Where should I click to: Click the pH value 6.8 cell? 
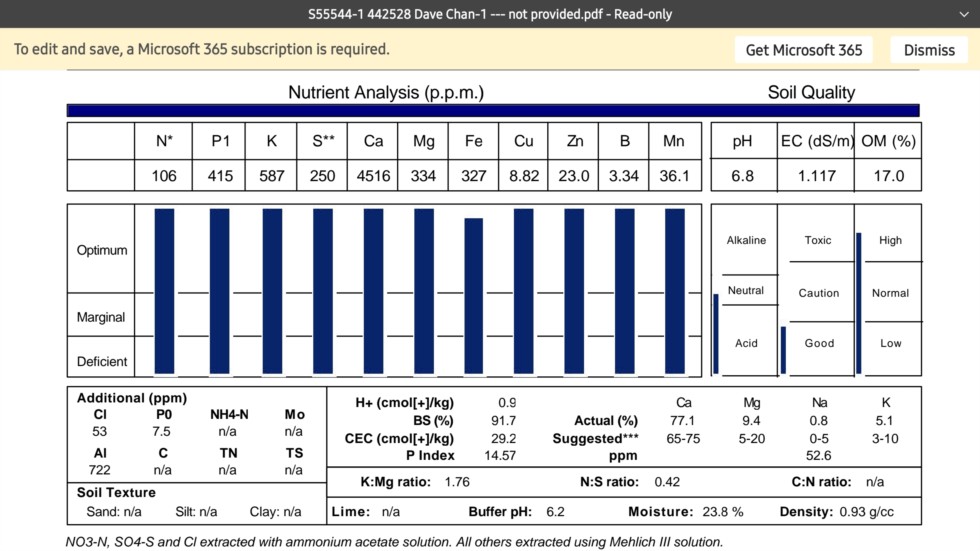pos(741,176)
